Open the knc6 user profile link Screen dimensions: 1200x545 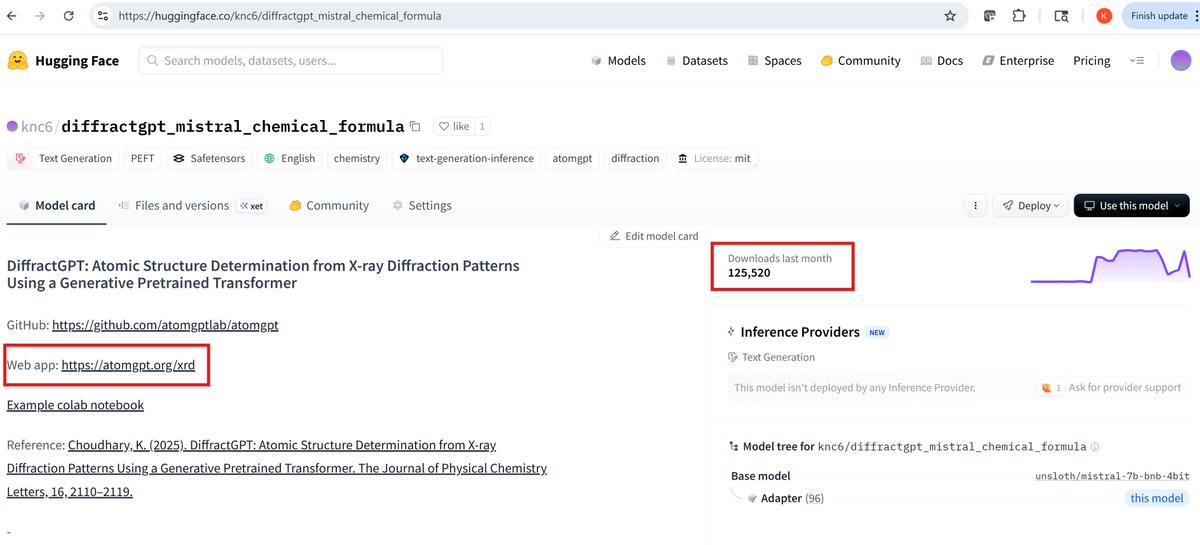[x=36, y=127]
